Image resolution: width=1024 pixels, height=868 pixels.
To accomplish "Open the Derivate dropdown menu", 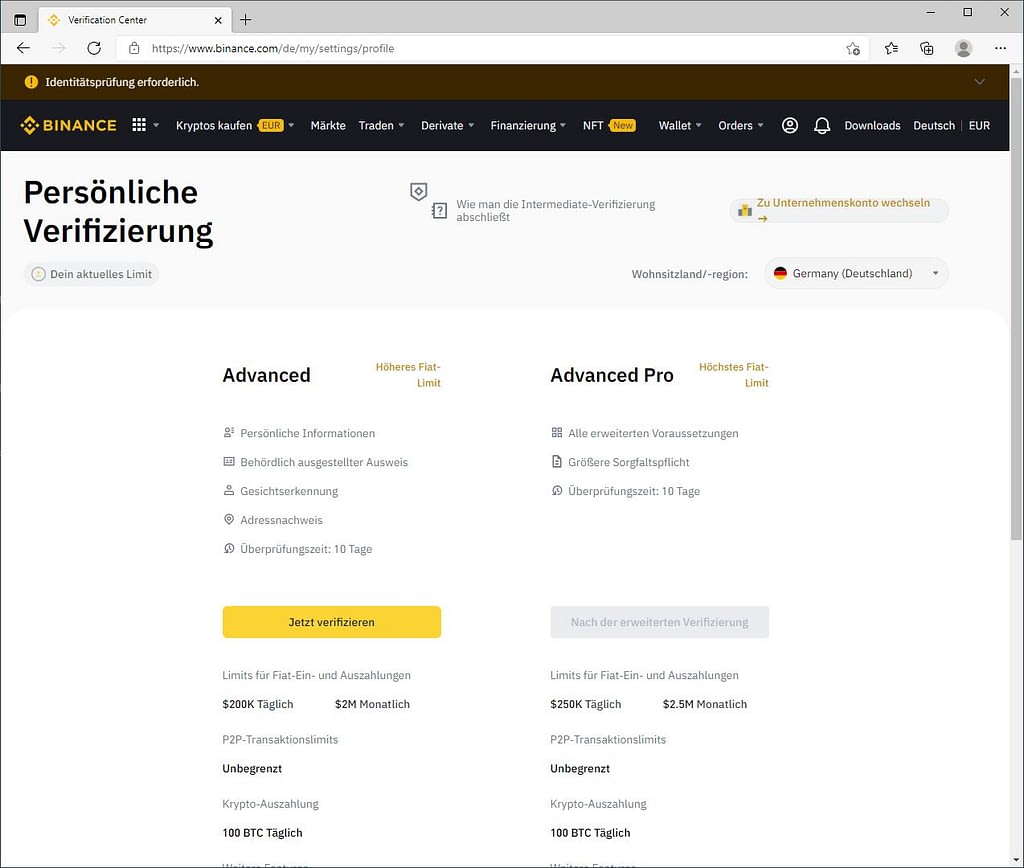I will click(447, 125).
